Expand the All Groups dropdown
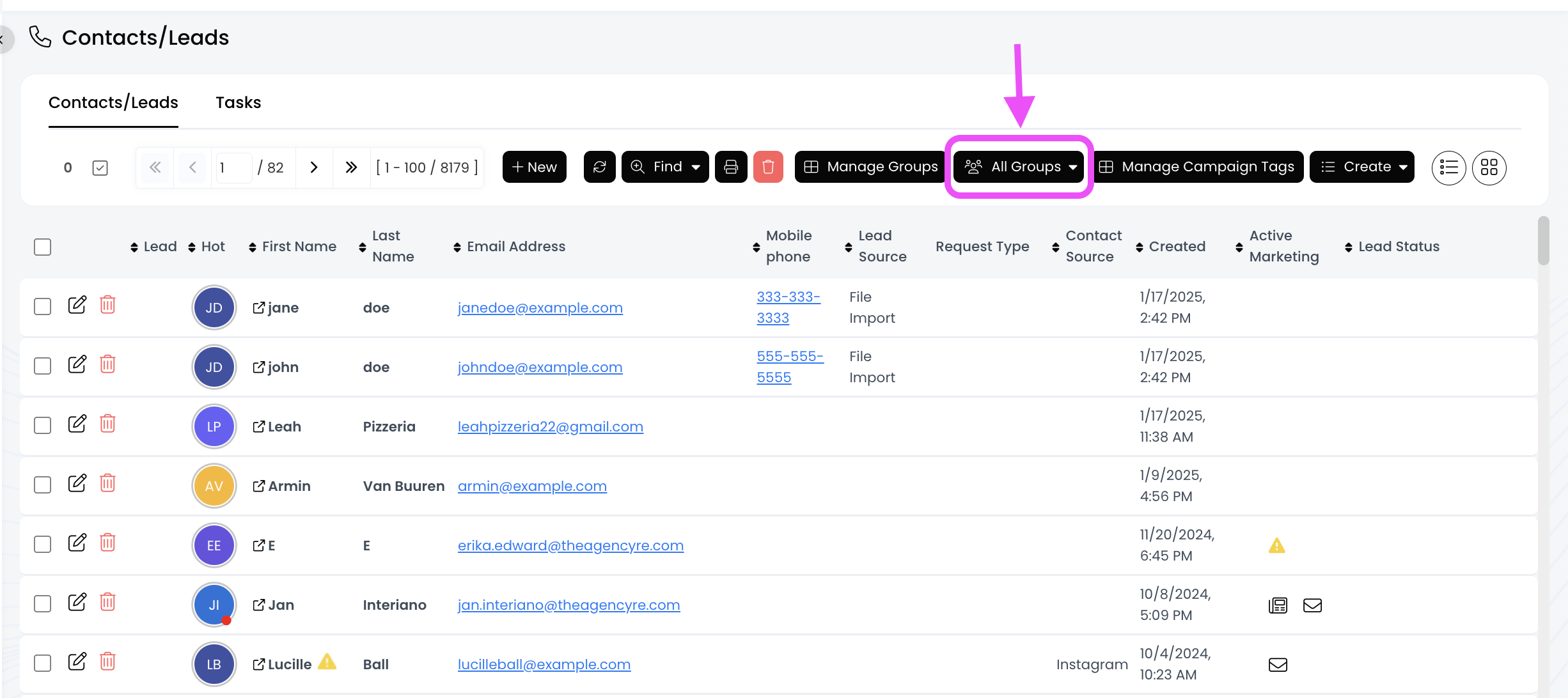 [x=1019, y=167]
